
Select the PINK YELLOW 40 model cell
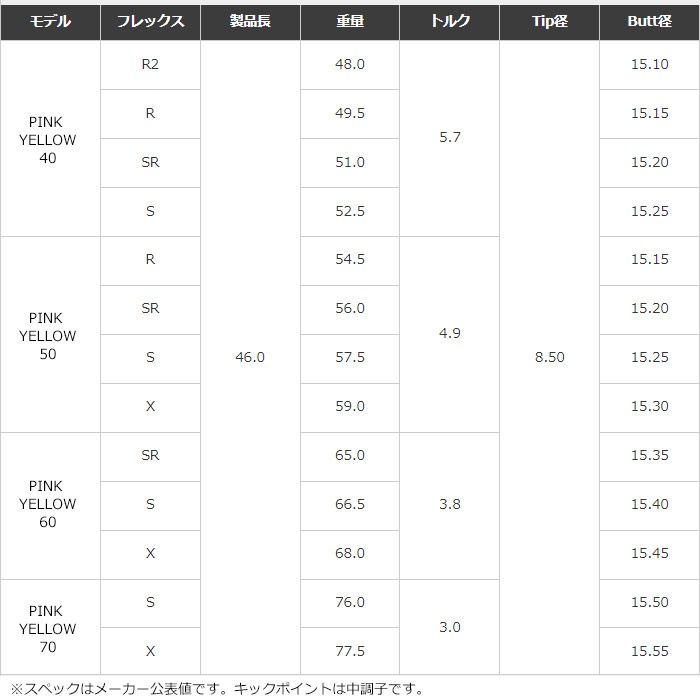[50, 140]
